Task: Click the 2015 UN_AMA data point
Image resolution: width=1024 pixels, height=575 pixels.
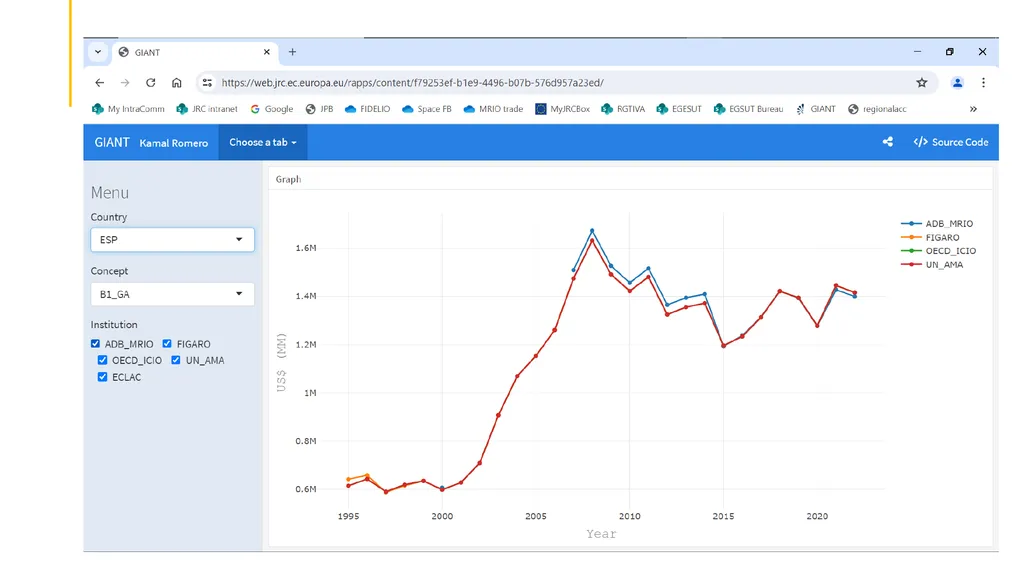Action: (x=724, y=346)
